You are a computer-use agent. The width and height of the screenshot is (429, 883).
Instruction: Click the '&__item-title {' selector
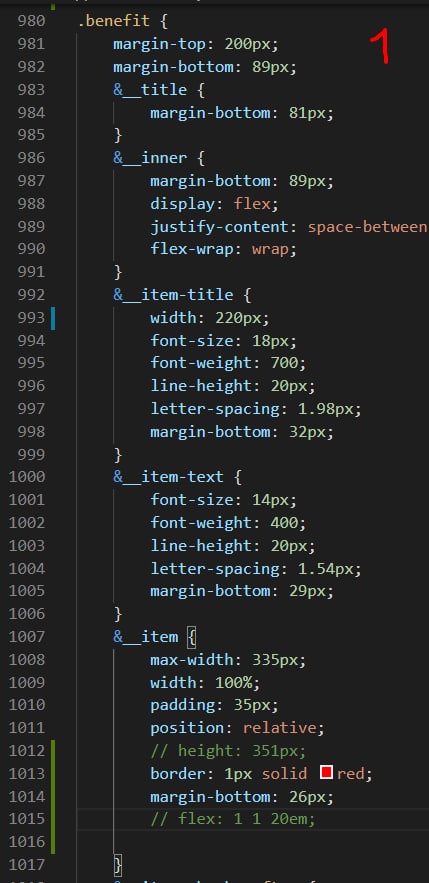pyautogui.click(x=182, y=295)
